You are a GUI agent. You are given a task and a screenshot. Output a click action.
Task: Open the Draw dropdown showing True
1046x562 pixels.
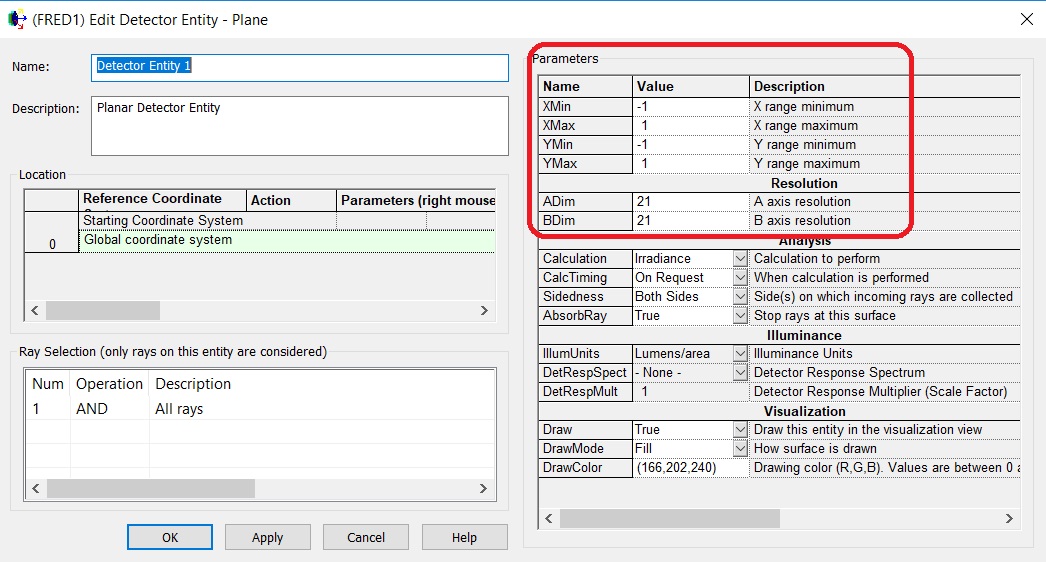pos(740,429)
